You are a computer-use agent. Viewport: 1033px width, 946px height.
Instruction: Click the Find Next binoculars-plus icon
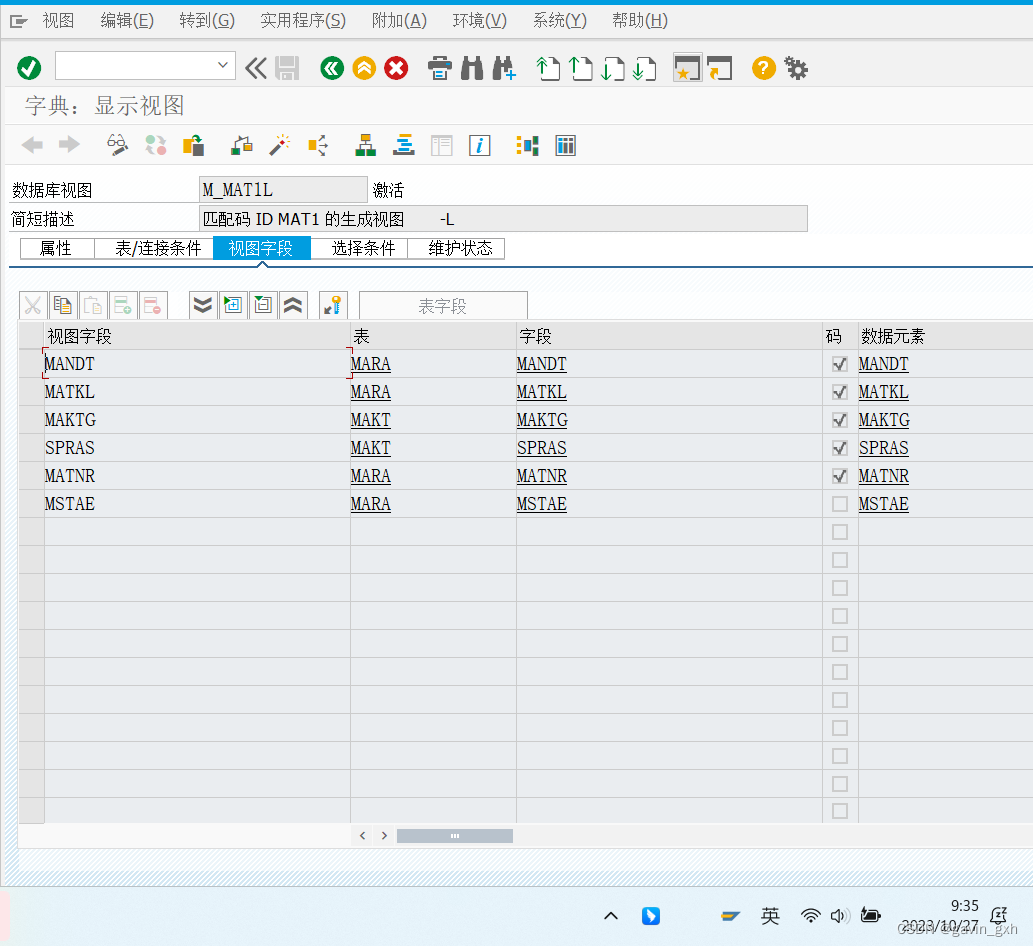pyautogui.click(x=504, y=68)
